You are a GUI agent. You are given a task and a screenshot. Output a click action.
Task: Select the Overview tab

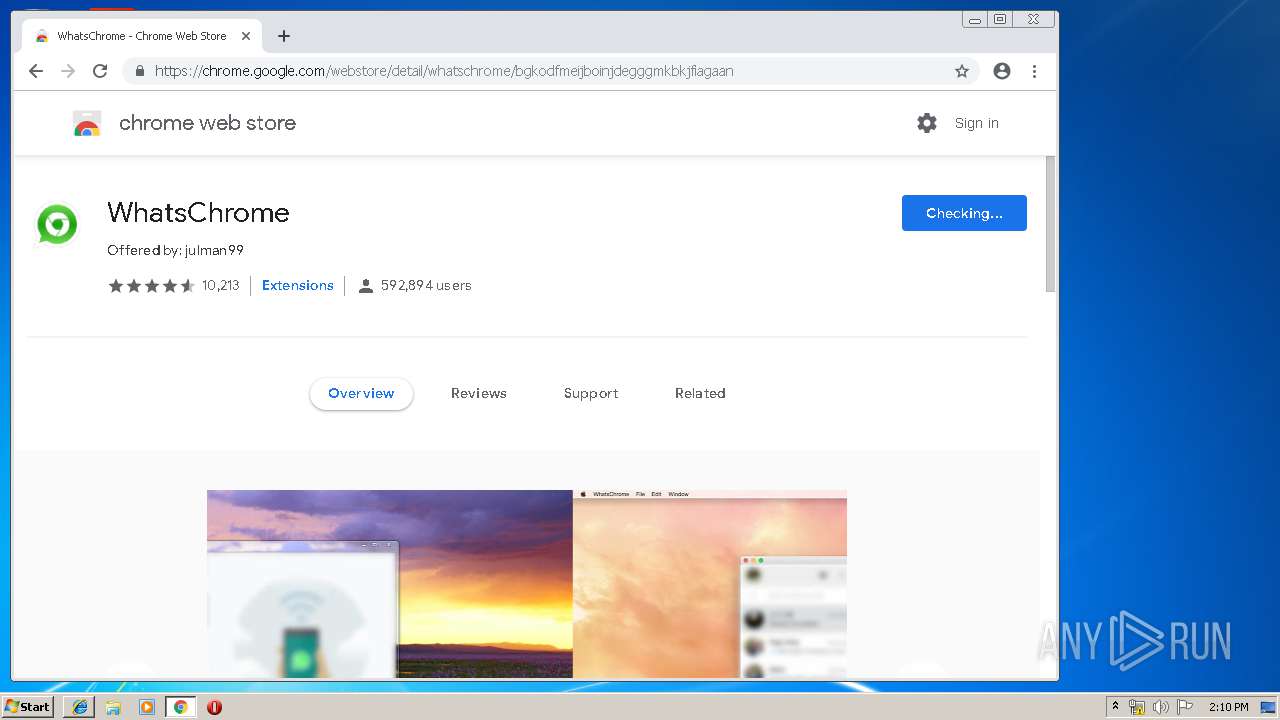coord(361,393)
